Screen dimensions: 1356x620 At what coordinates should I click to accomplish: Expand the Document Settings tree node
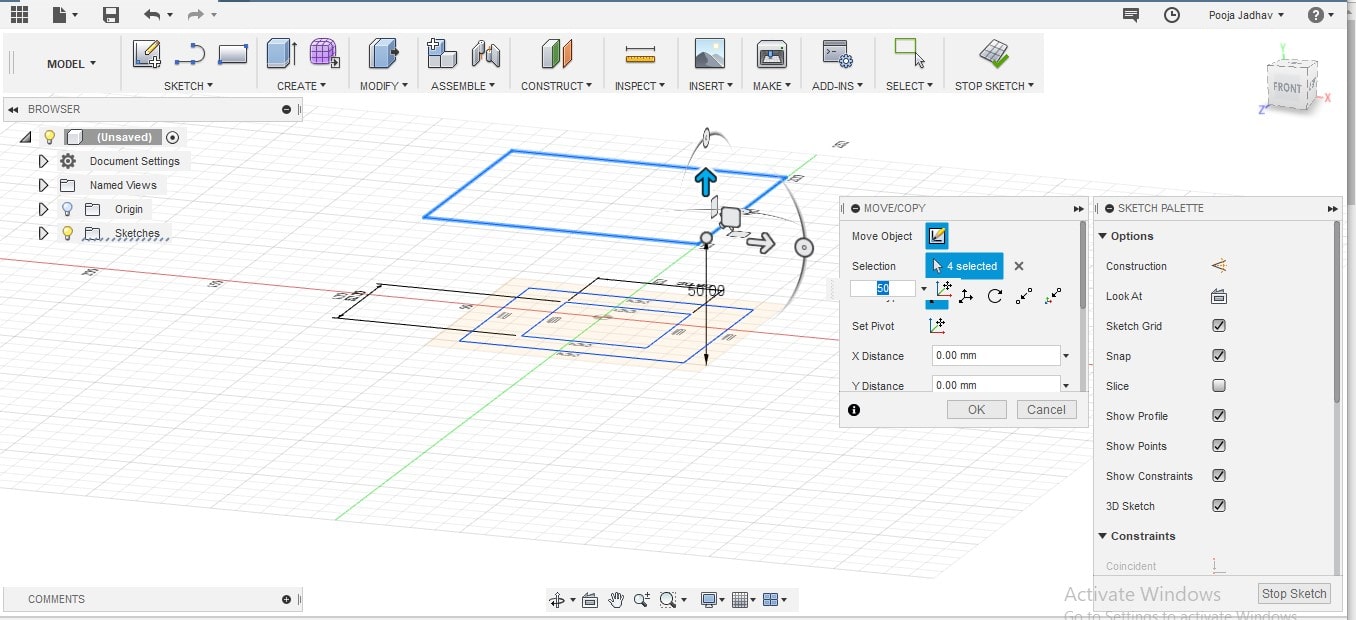[43, 161]
